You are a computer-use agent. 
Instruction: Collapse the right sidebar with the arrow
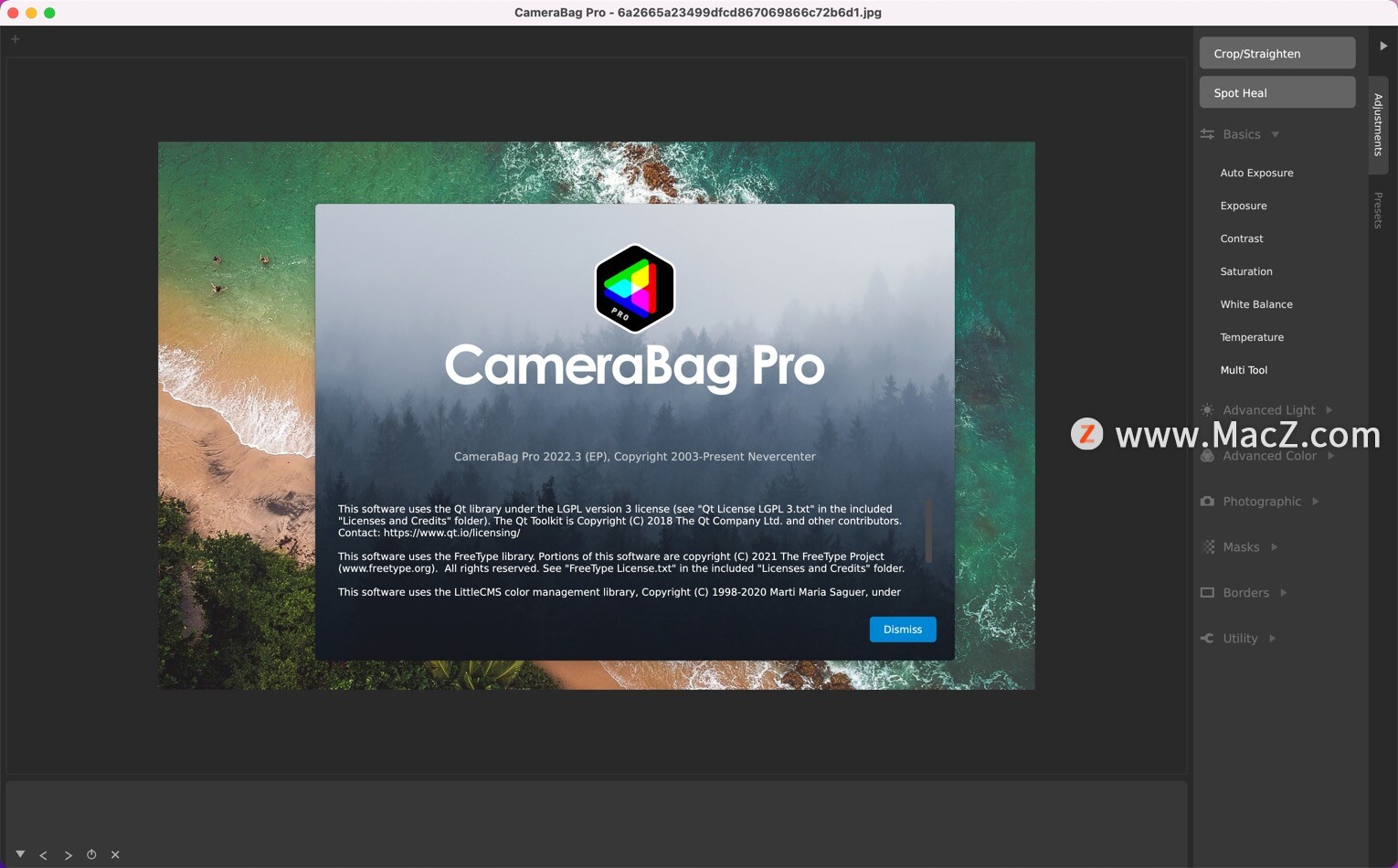1383,46
